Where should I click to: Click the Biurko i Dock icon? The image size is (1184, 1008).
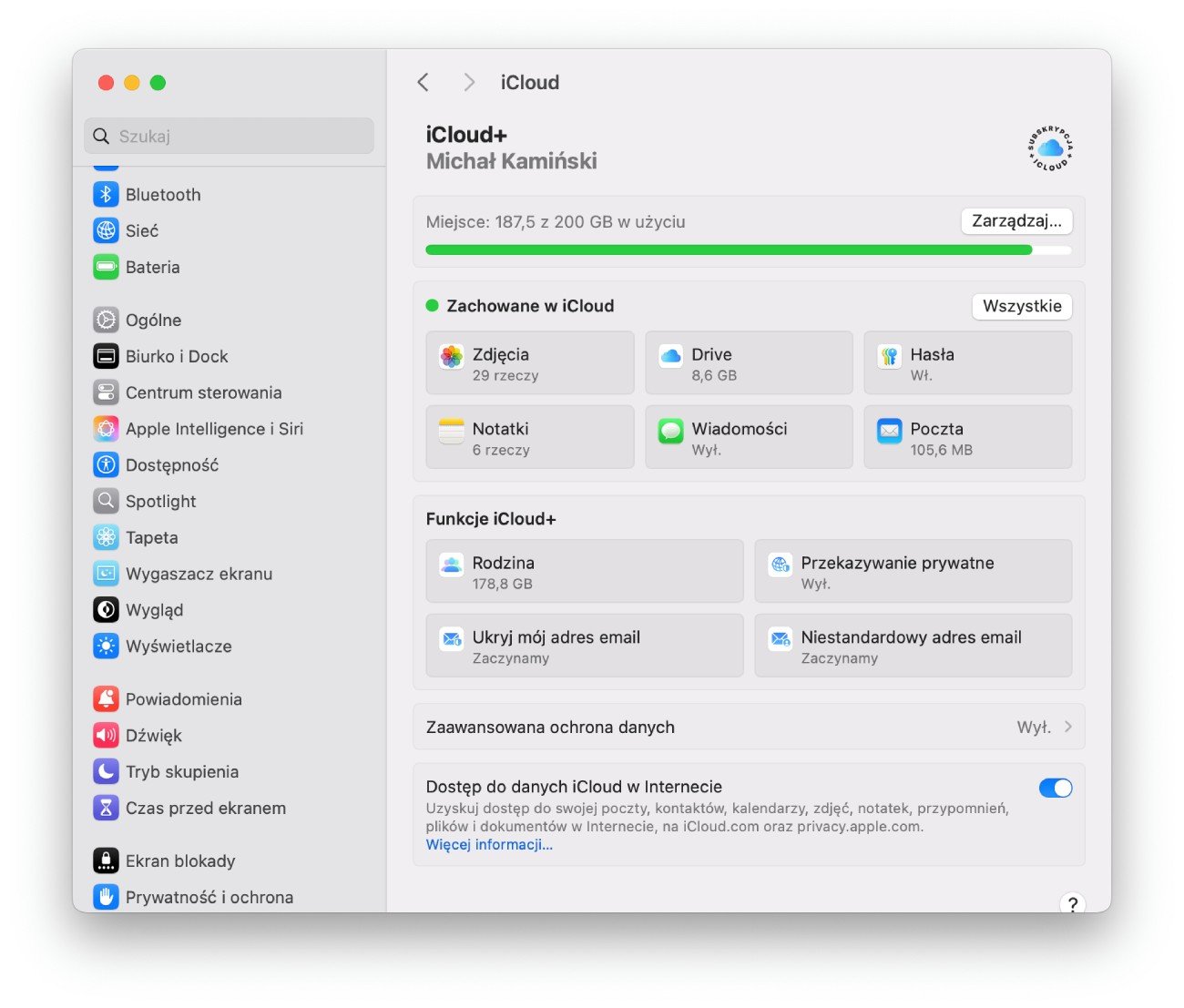click(106, 356)
